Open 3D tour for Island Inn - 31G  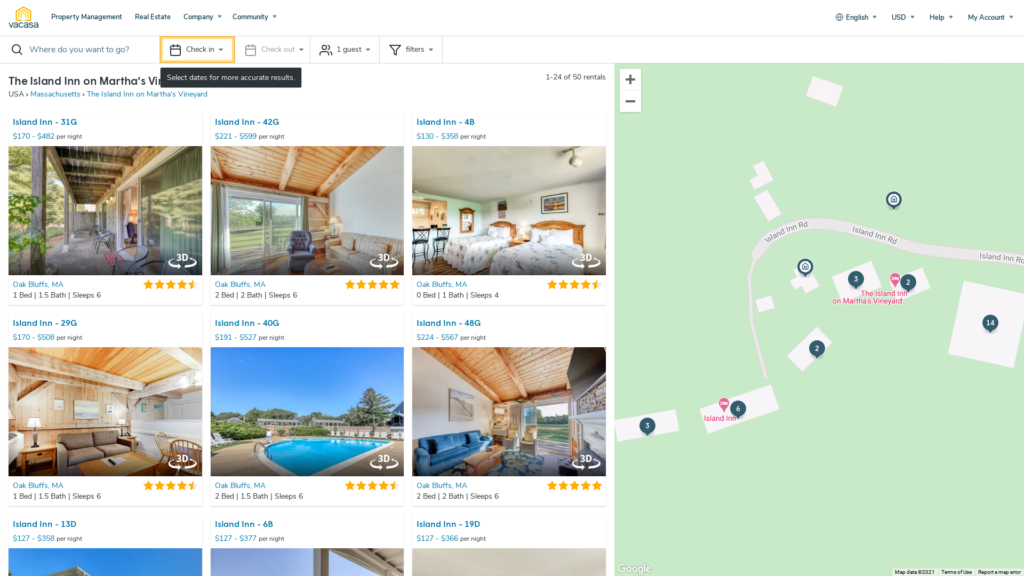pyautogui.click(x=182, y=260)
